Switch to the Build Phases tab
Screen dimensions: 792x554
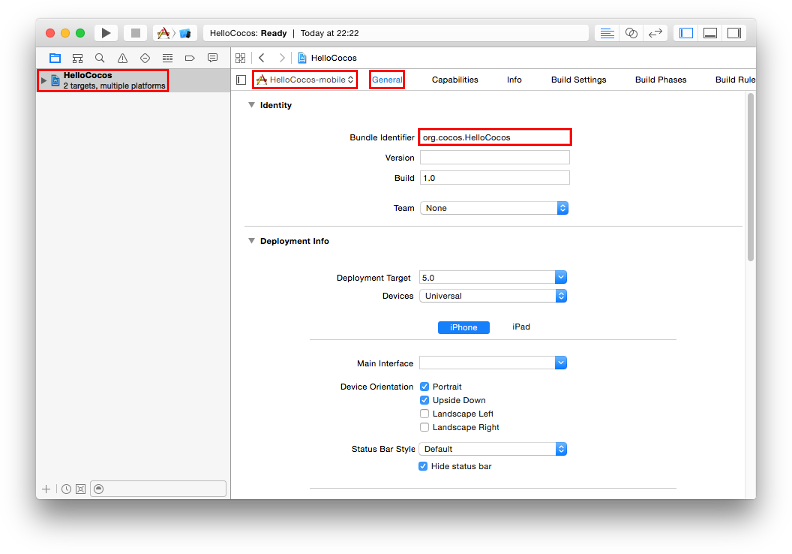[x=661, y=80]
